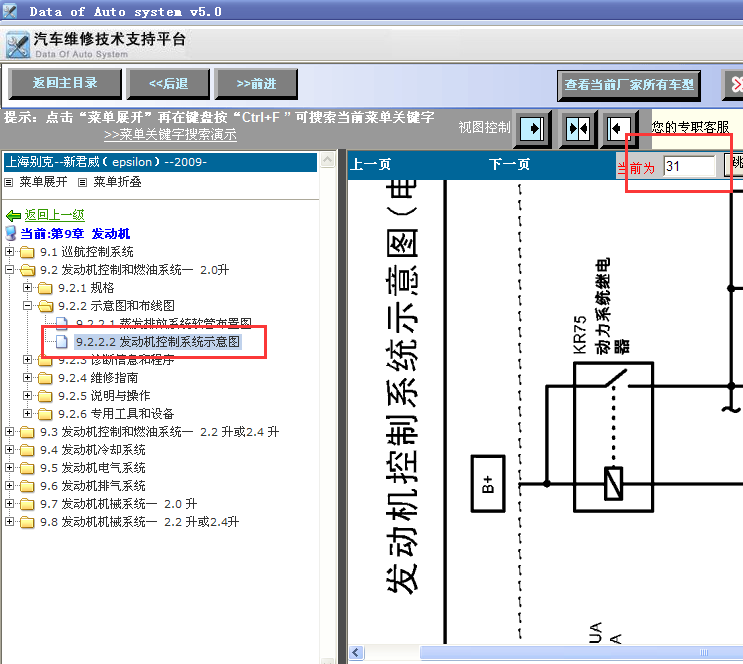The image size is (743, 664).
Task: Click vehicle title 上海别克--新君威 header
Action: pos(160,162)
